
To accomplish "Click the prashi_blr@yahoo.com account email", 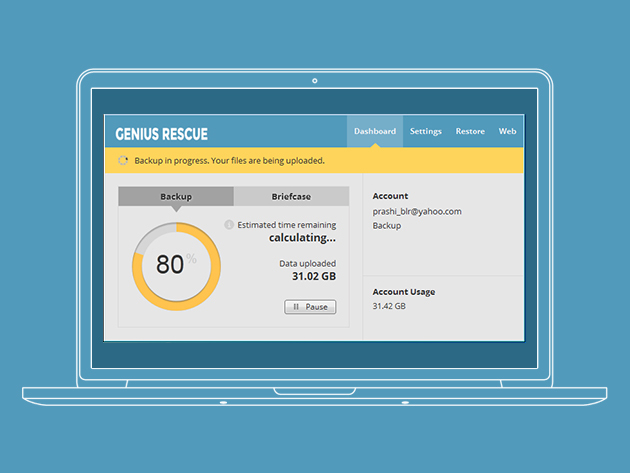I will tap(417, 211).
